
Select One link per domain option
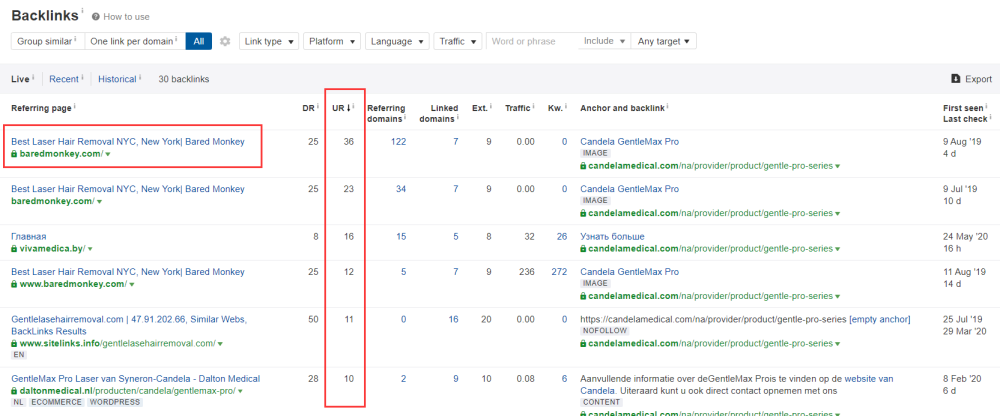coord(133,41)
